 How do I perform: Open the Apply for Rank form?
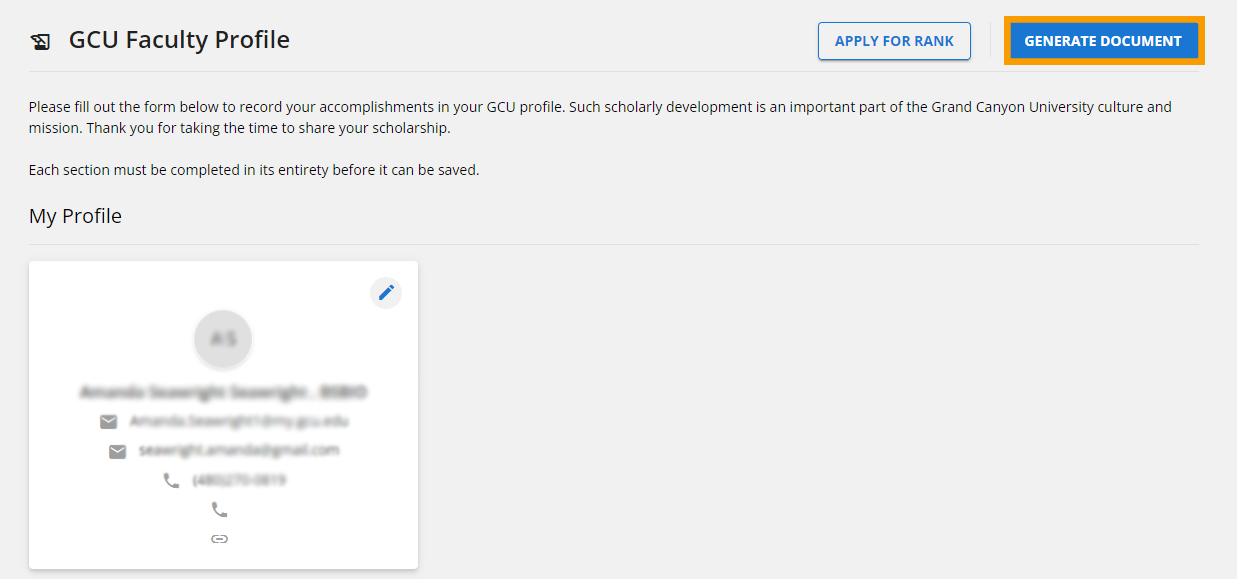(894, 41)
